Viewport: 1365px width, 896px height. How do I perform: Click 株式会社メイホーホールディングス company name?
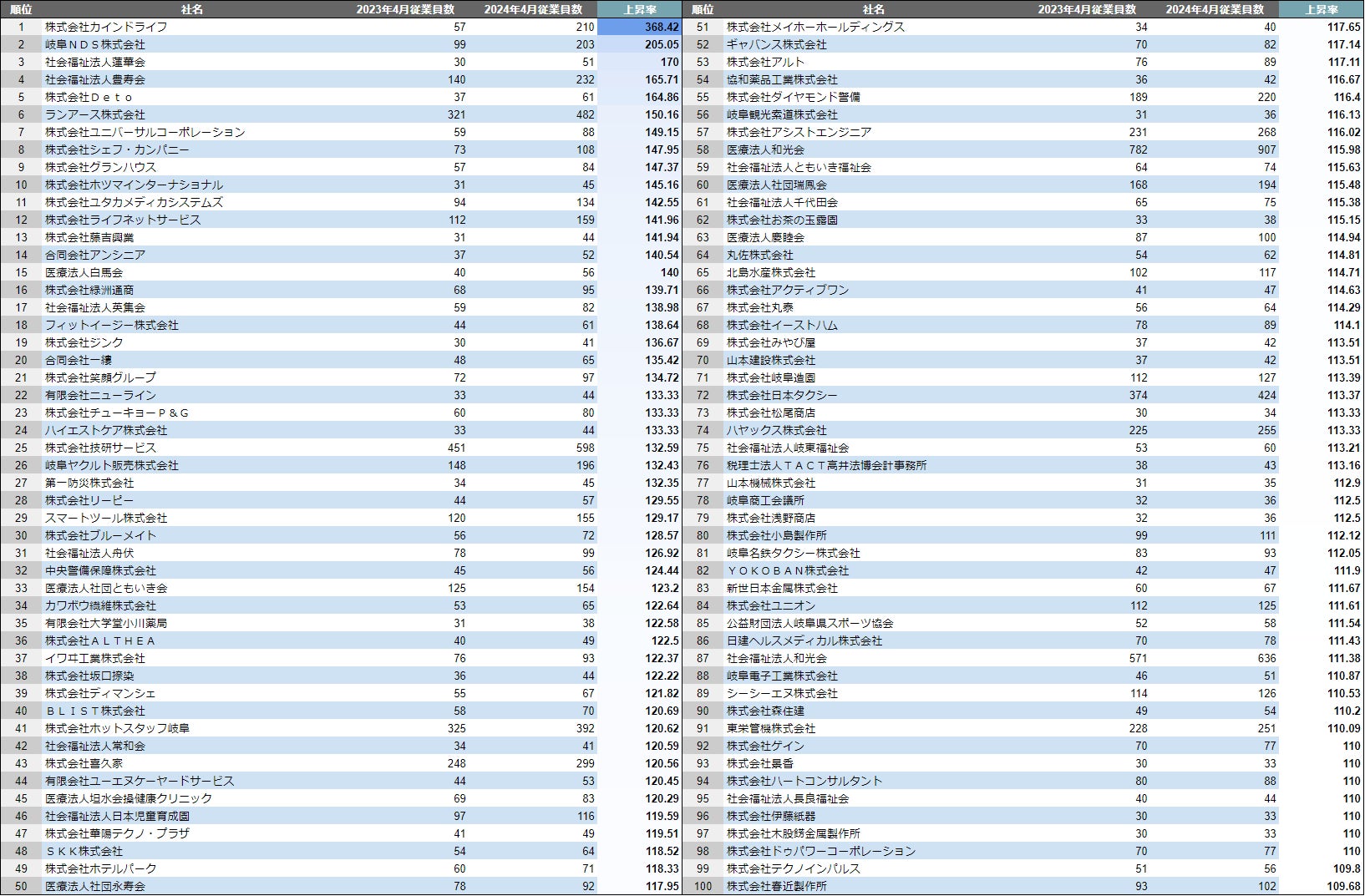pyautogui.click(x=815, y=27)
